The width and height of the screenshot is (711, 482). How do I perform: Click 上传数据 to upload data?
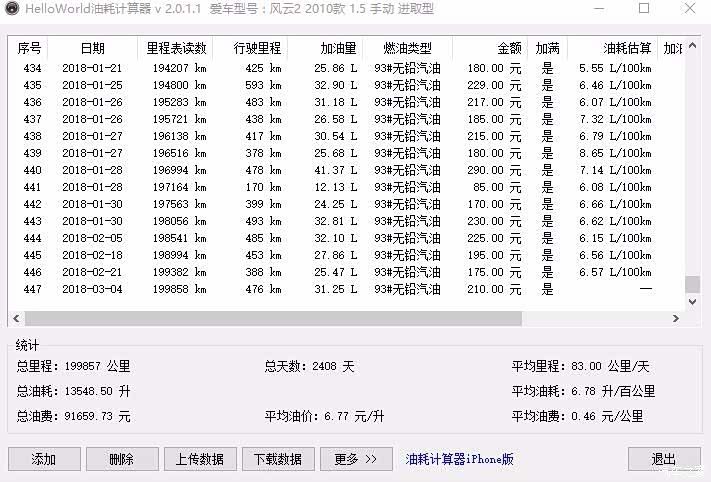click(x=199, y=459)
